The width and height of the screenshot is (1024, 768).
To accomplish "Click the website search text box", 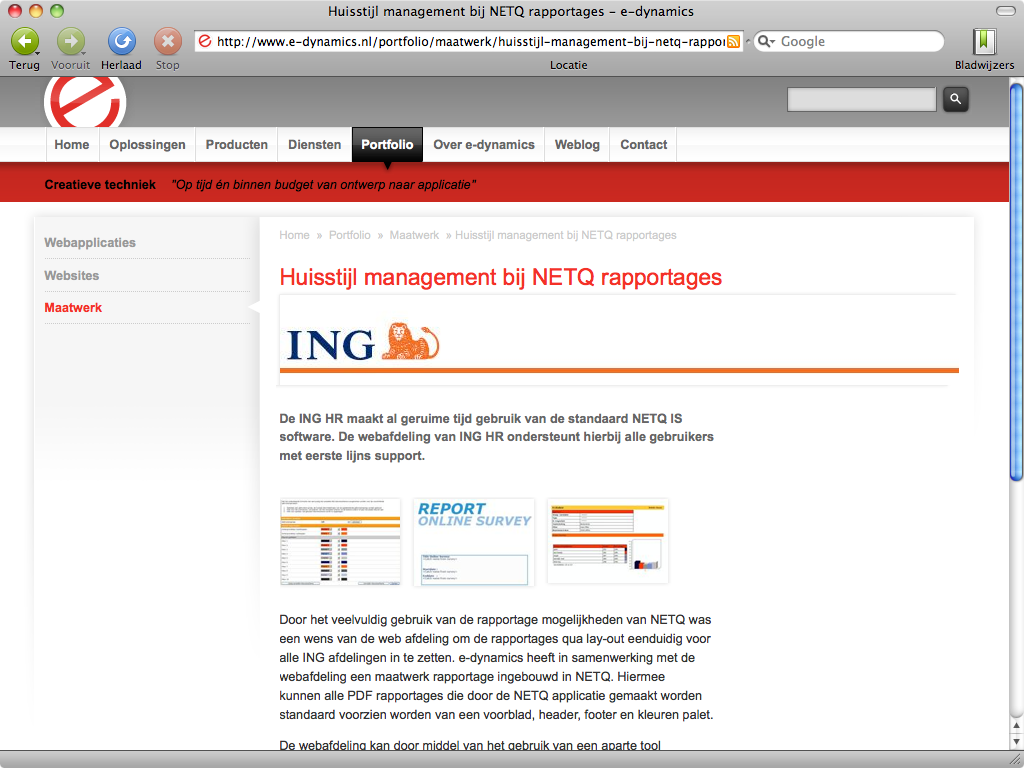I will coord(861,99).
